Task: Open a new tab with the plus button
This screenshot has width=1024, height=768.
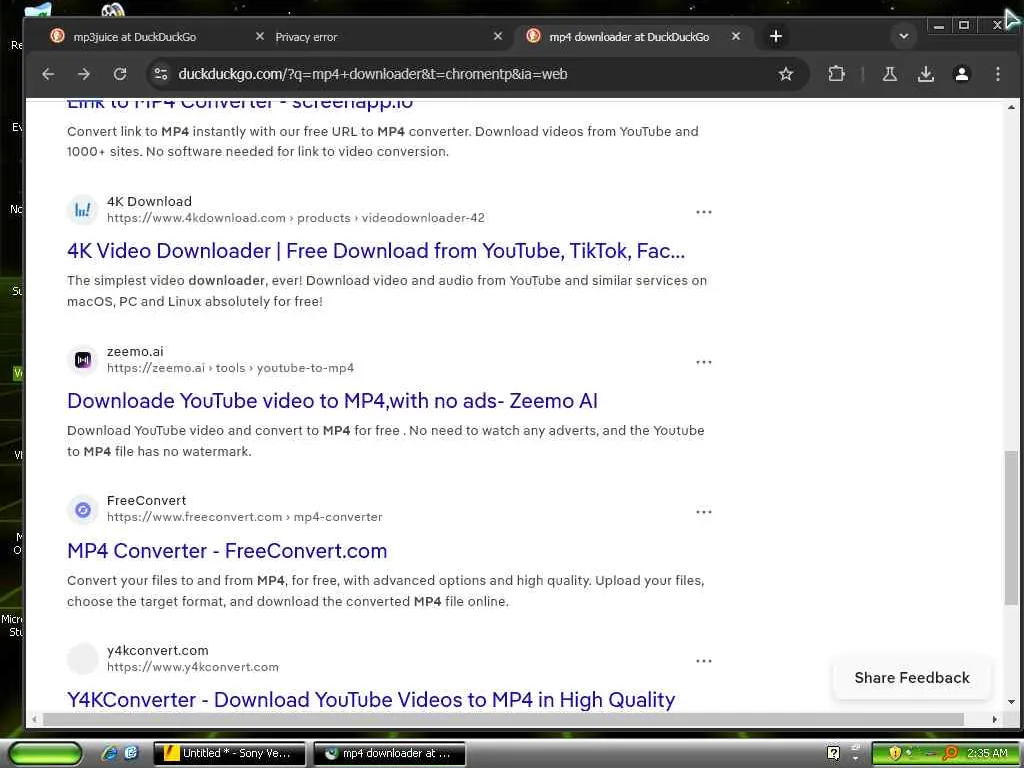Action: click(776, 37)
